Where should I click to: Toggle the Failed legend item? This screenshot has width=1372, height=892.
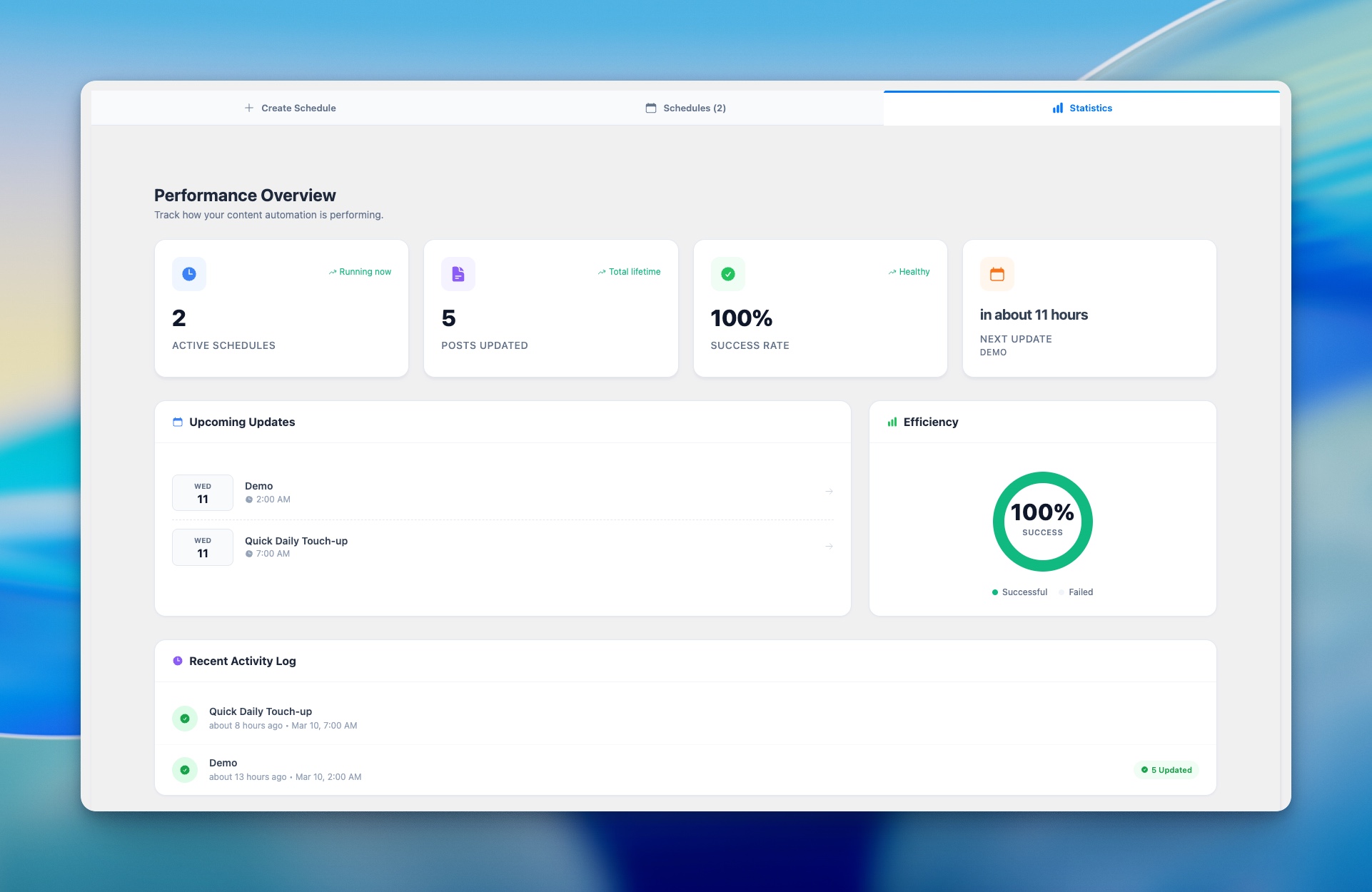(1076, 592)
